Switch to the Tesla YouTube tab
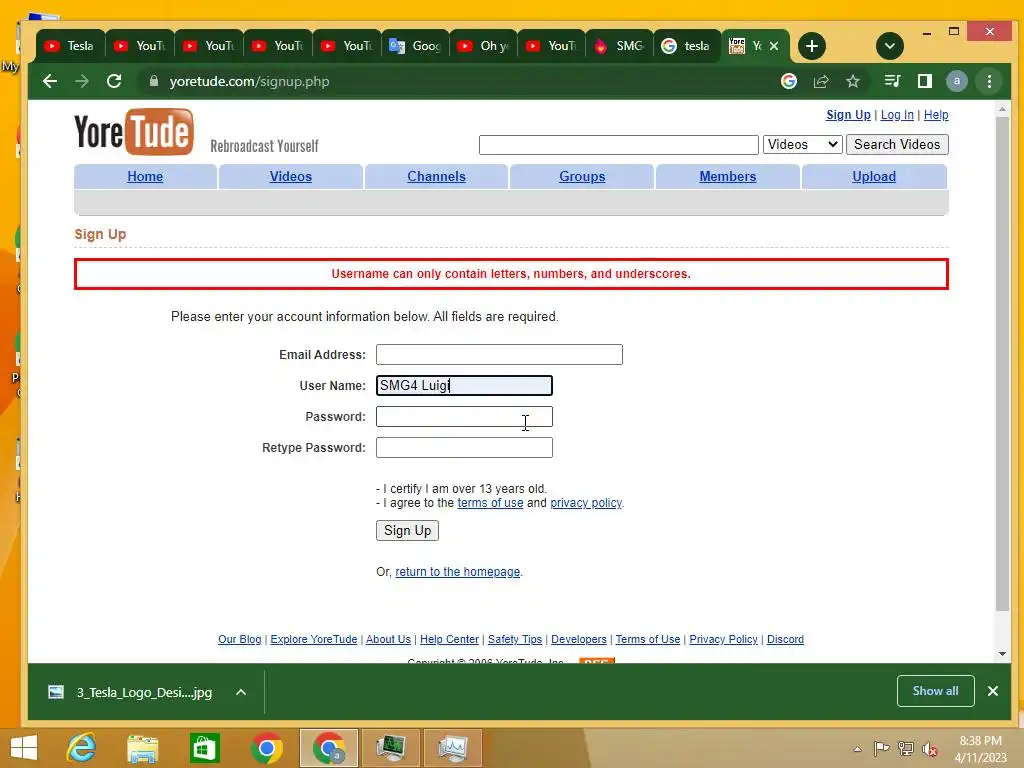This screenshot has width=1024, height=768. click(70, 46)
